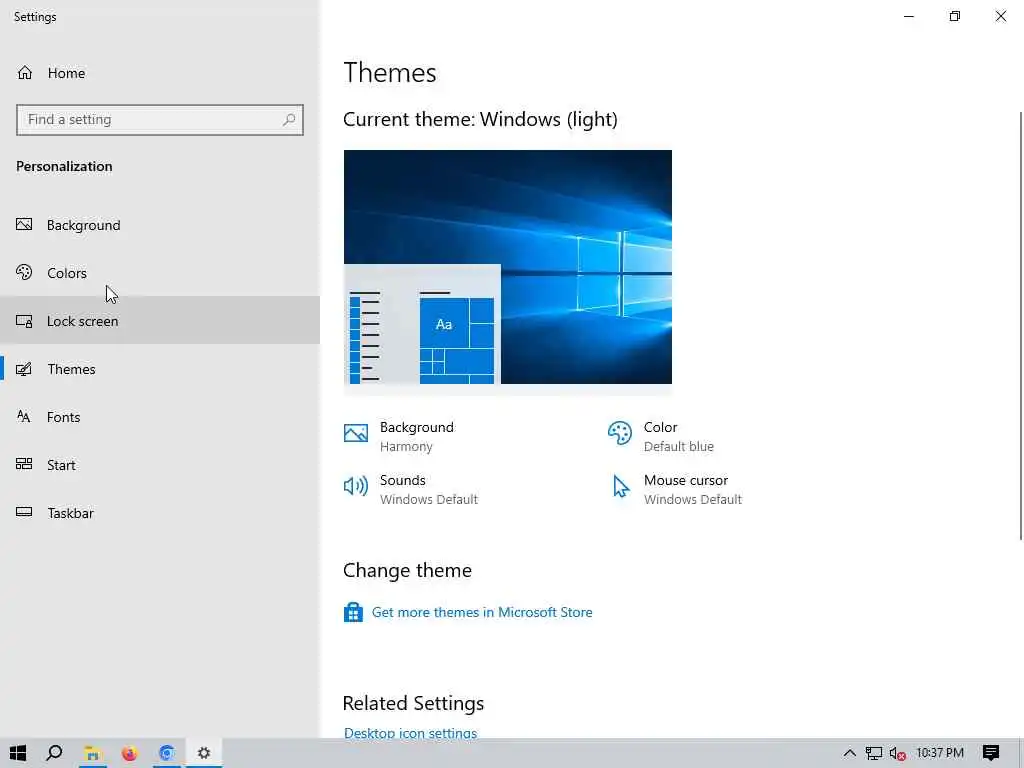Click the Personalization section heading
Screen dimensions: 1024x768
(64, 166)
